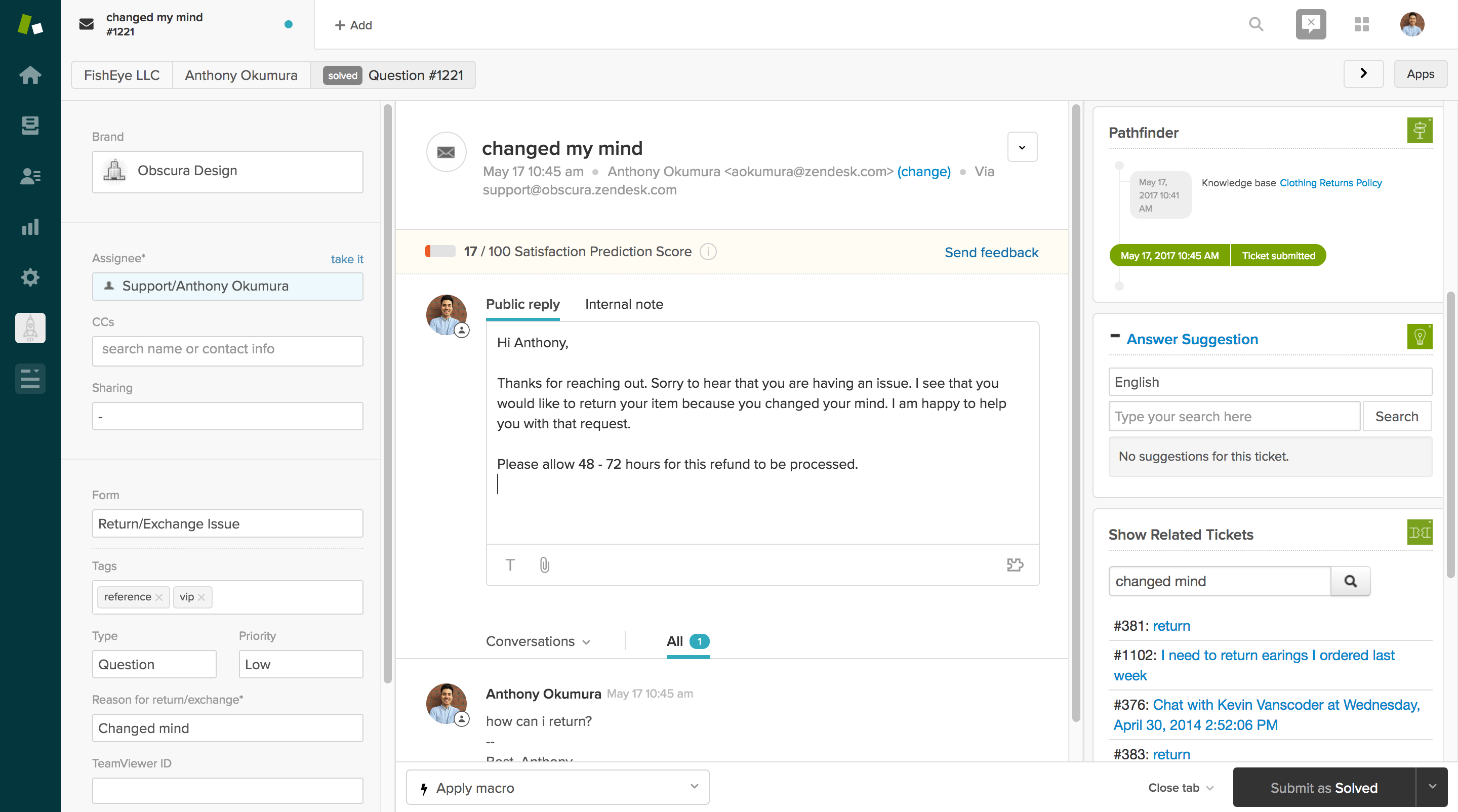Viewport: 1458px width, 812px height.
Task: Select the Anthony Okumura breadcrumb tab
Action: 241,75
